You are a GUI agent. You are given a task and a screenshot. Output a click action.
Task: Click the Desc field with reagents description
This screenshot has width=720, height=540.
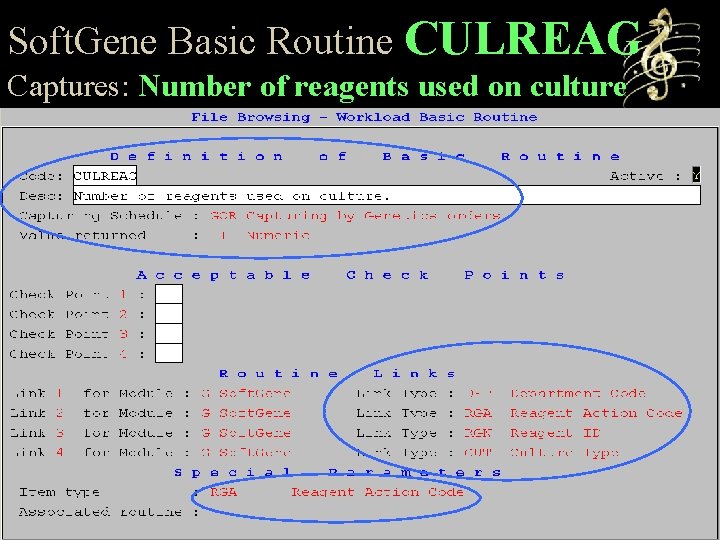[x=387, y=195]
